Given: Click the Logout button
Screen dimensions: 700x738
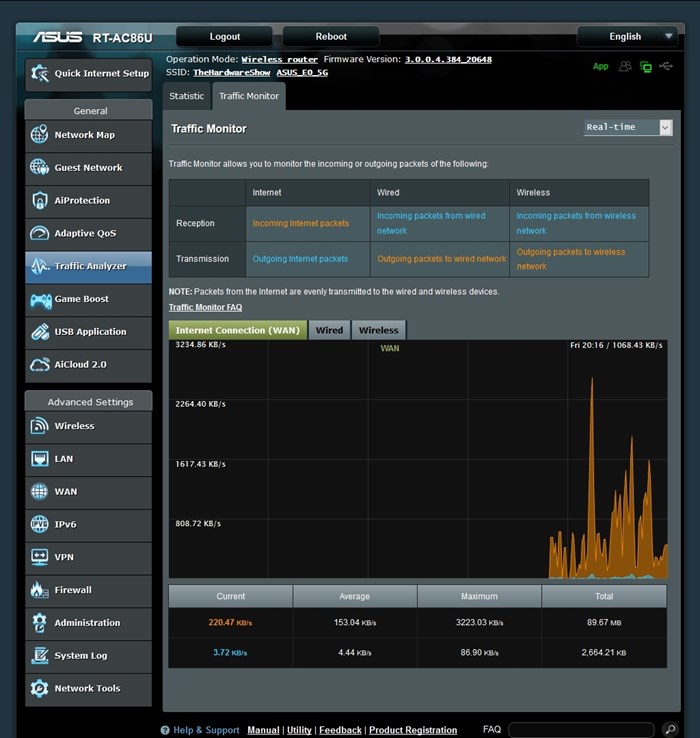Looking at the screenshot, I should click(224, 37).
